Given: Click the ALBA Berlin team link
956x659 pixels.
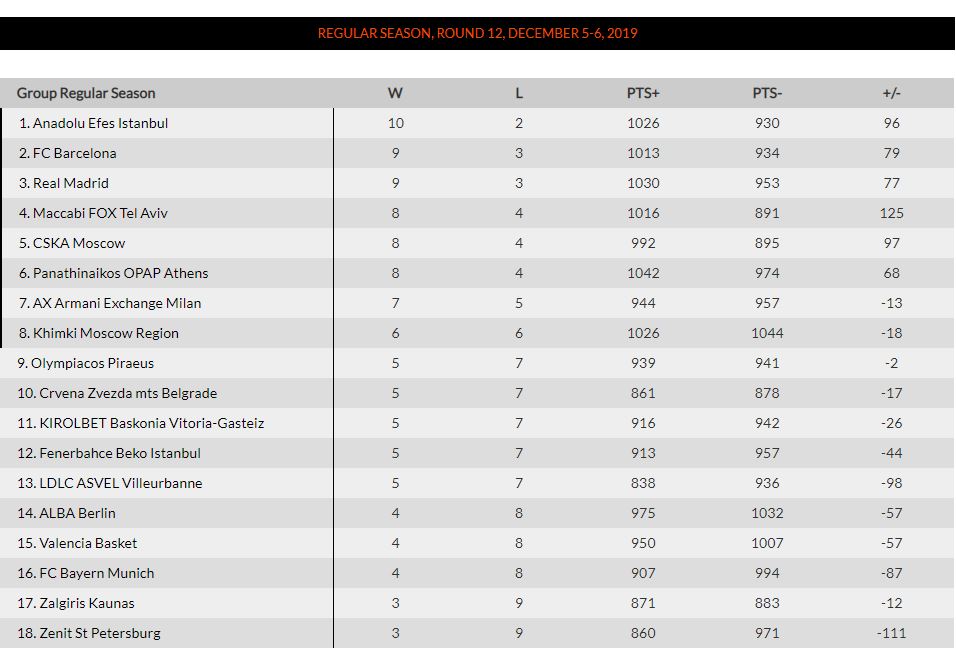Looking at the screenshot, I should tap(77, 513).
